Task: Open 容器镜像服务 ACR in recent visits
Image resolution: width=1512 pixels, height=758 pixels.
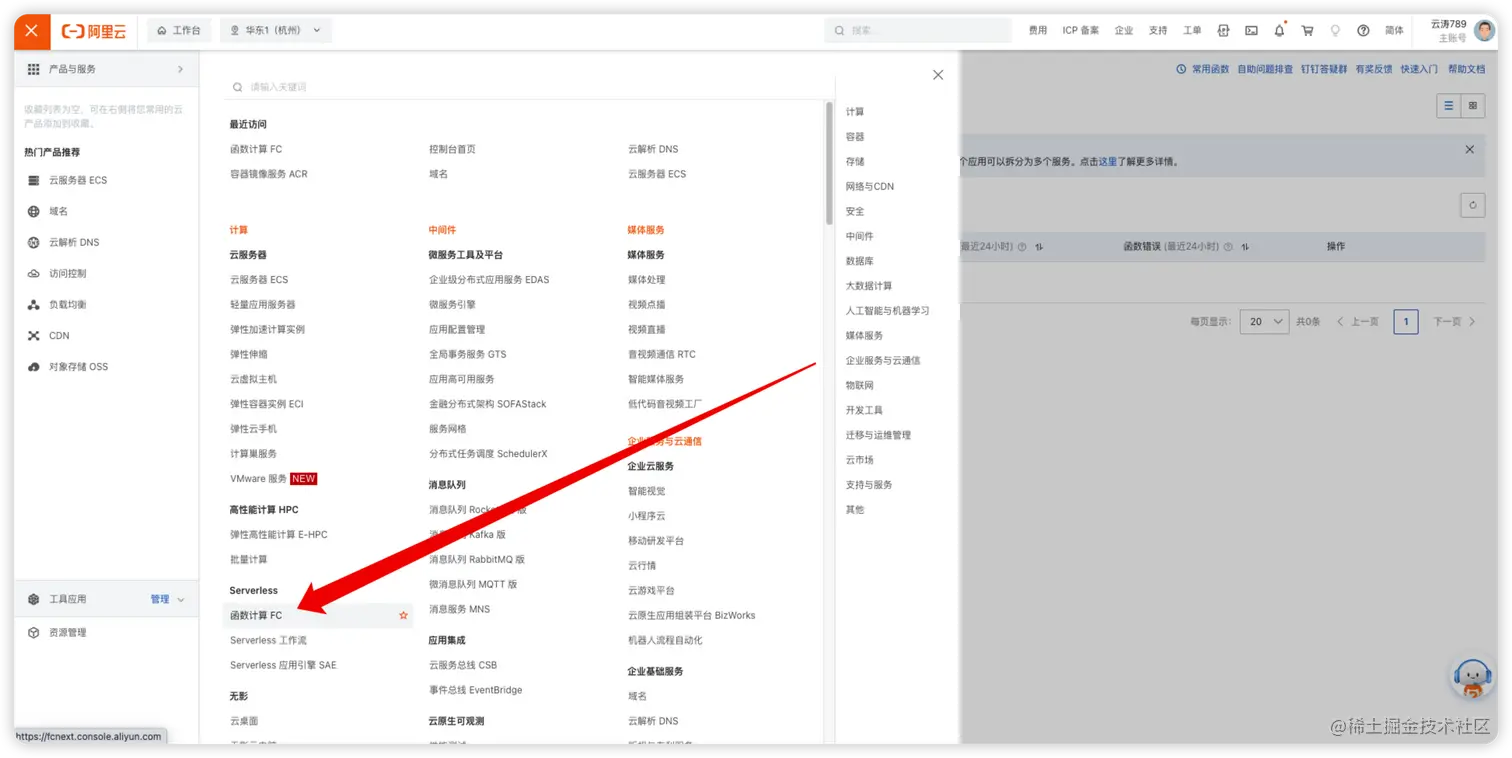Action: [269, 174]
